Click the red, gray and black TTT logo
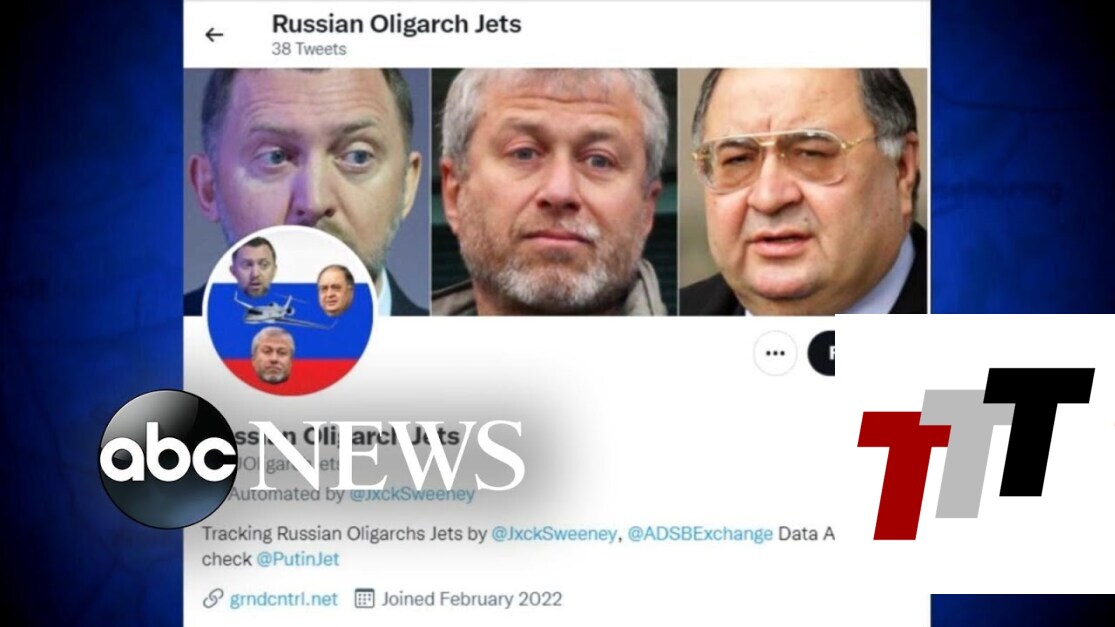The width and height of the screenshot is (1115, 627). [x=976, y=454]
